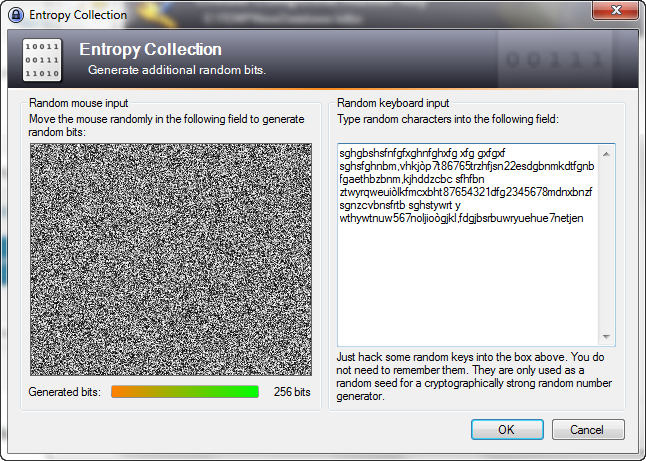Click the Generated bits progress bar

pos(184,392)
